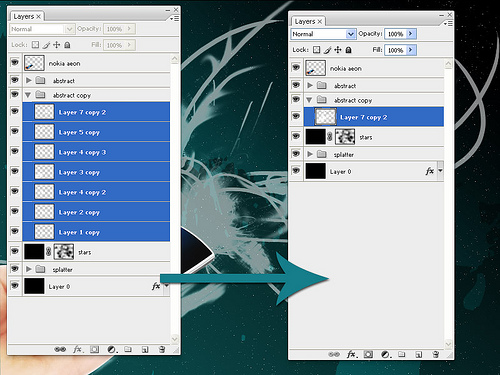Expand splatter group in right panel

[x=310, y=154]
